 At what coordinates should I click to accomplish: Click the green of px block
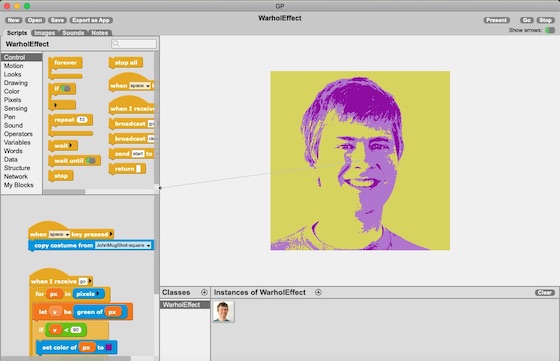100,312
